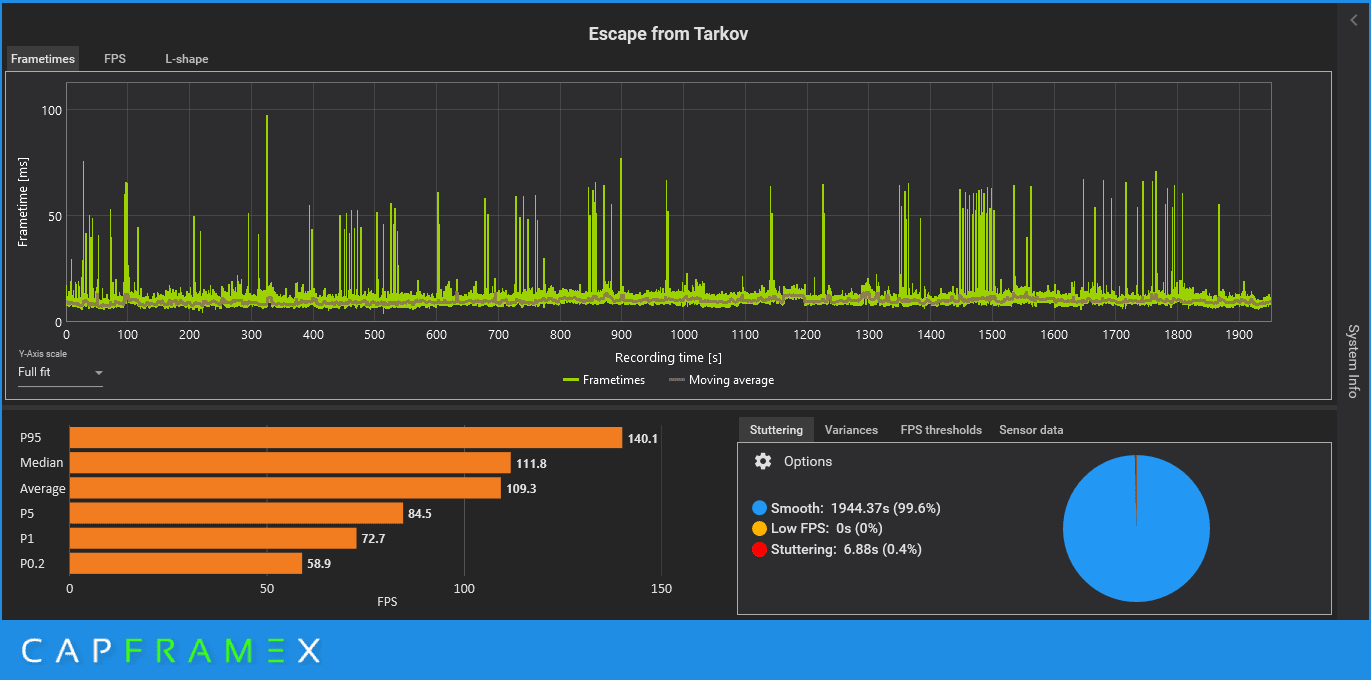The width and height of the screenshot is (1371, 680).
Task: Click the 84.5 P5 value label
Action: [420, 514]
